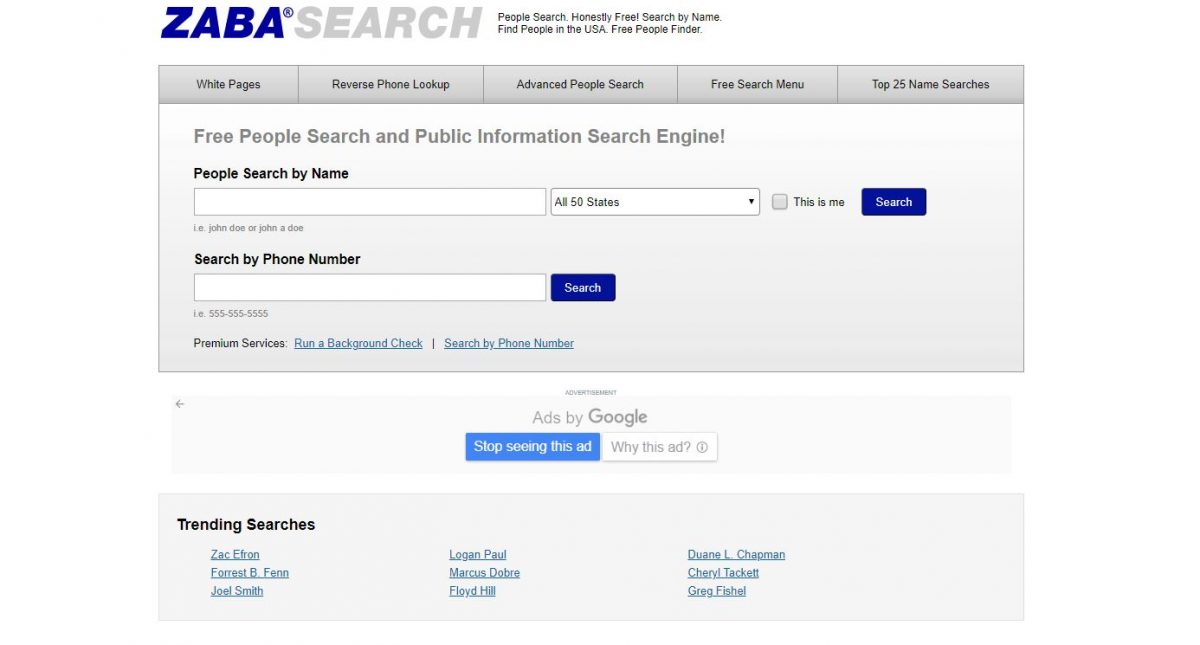View Top 25 Name Searches tab
Image resolution: width=1200 pixels, height=645 pixels.
coord(930,84)
